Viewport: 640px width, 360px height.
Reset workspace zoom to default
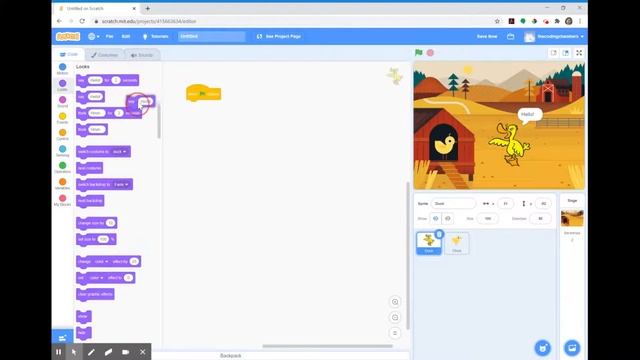click(x=395, y=333)
